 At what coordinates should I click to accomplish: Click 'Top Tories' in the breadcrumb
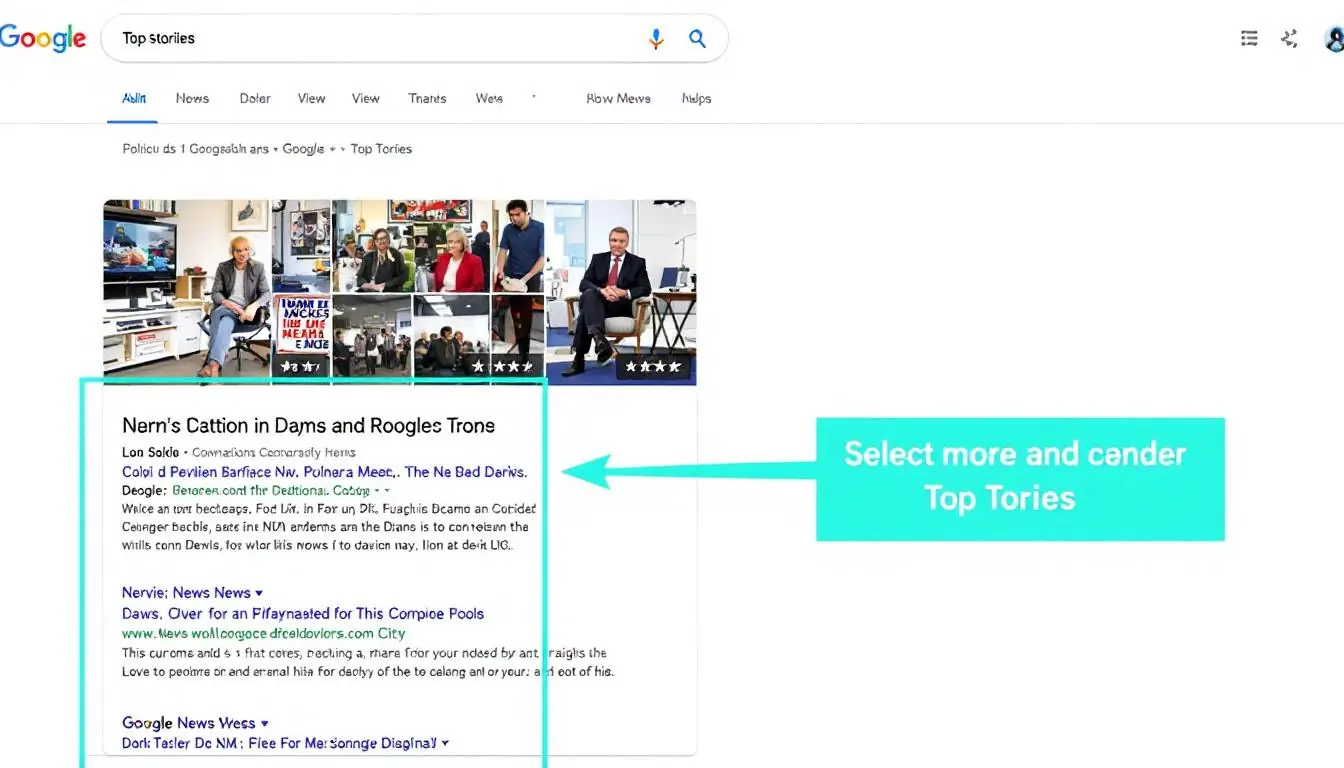(381, 149)
